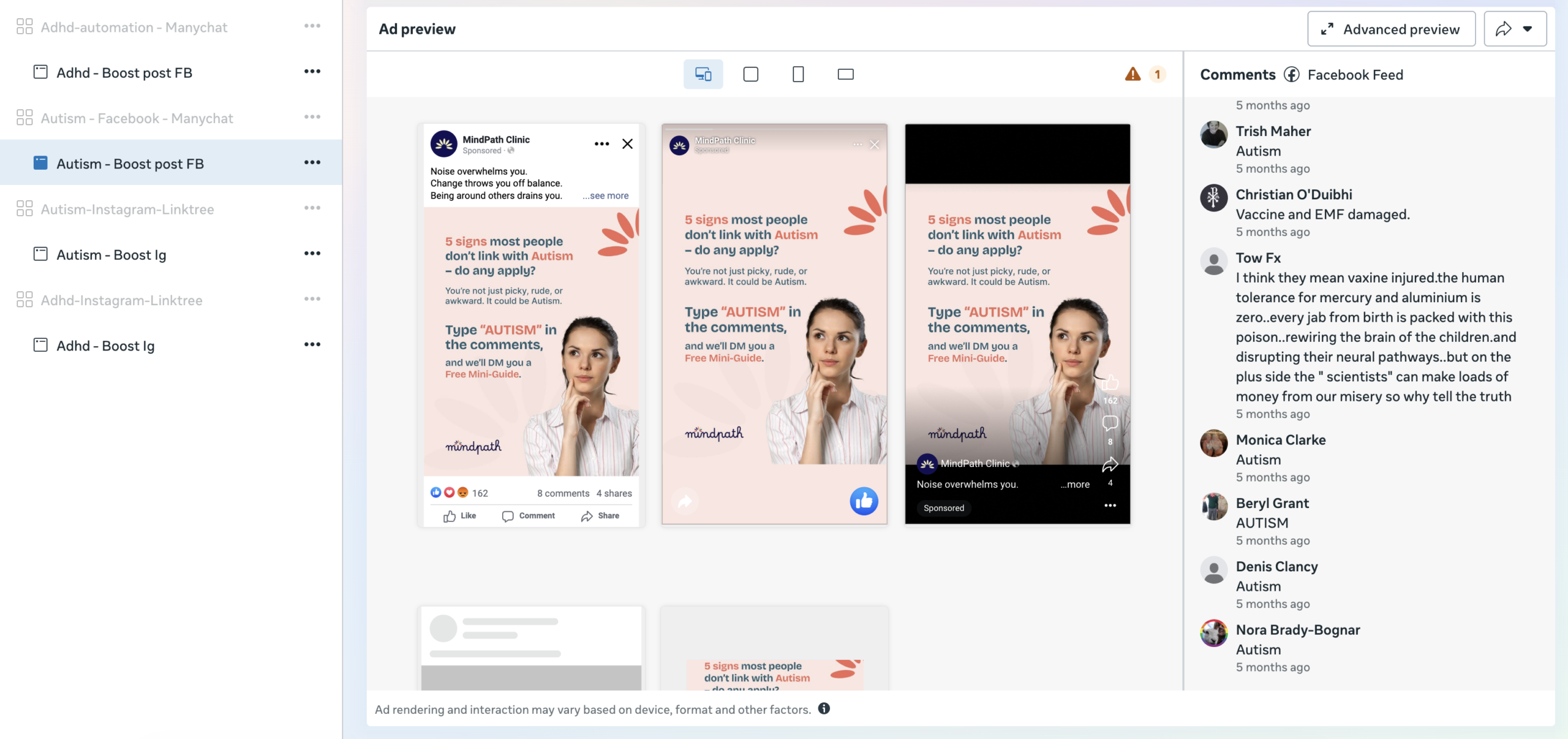Click the blue thumbs-up button on story preview

[864, 501]
